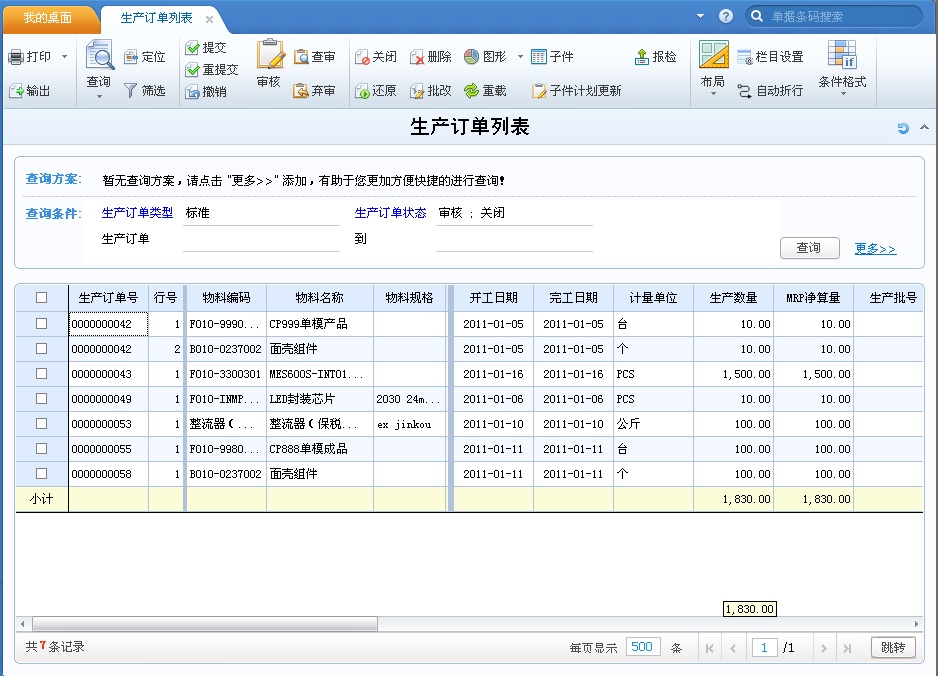The height and width of the screenshot is (676, 938).
Task: Click the scrollbar right arrow
Action: [x=916, y=624]
